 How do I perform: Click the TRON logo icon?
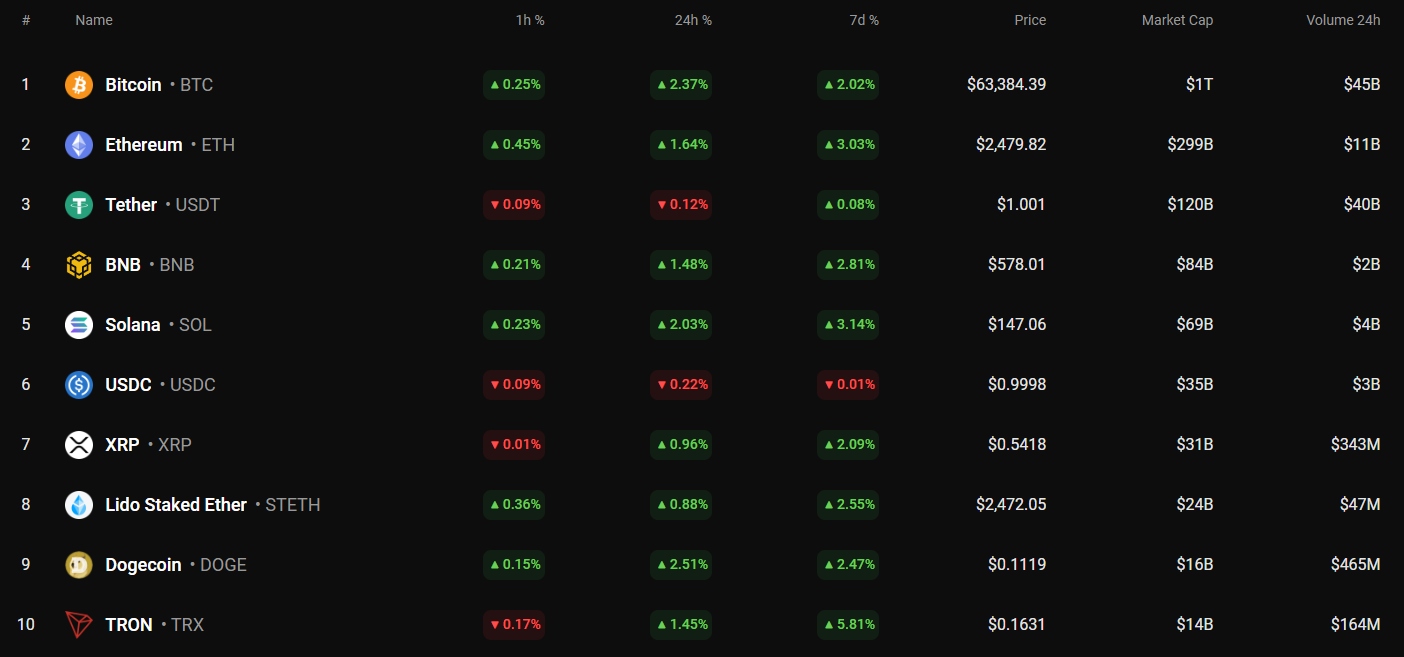pyautogui.click(x=79, y=625)
